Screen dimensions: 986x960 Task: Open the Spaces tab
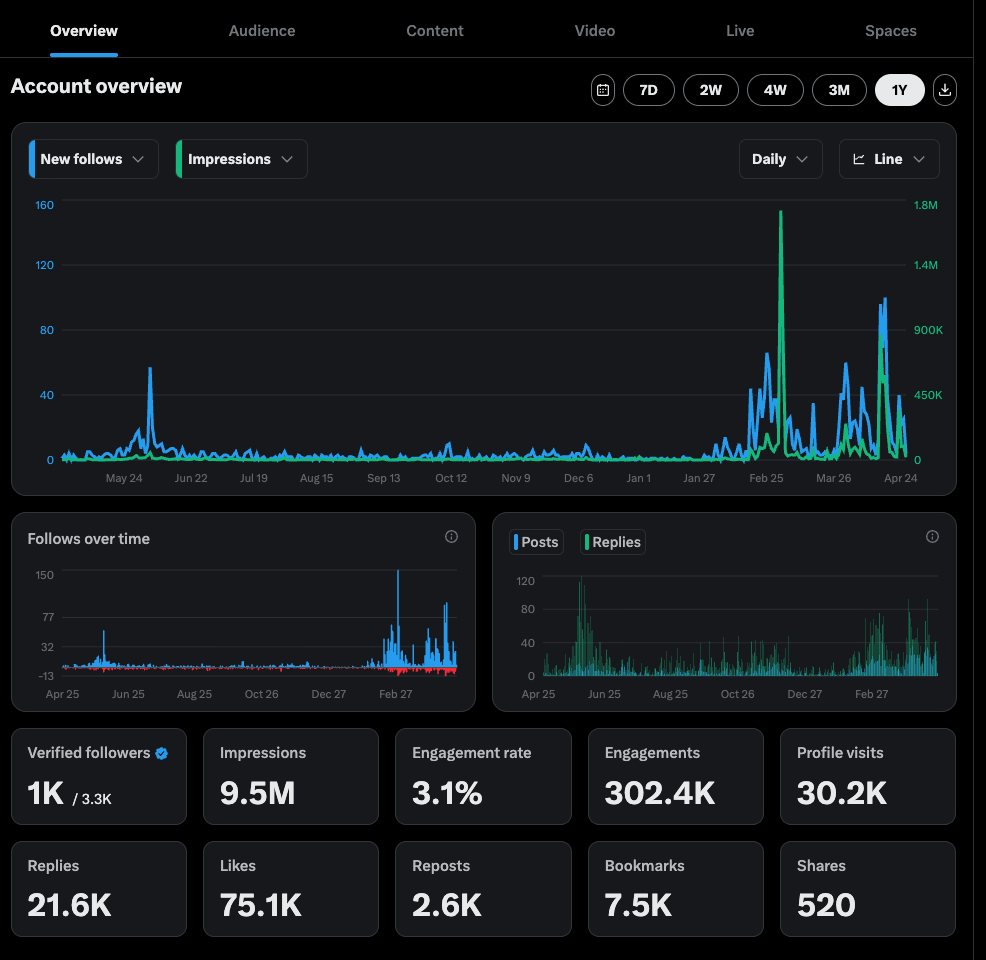[890, 31]
